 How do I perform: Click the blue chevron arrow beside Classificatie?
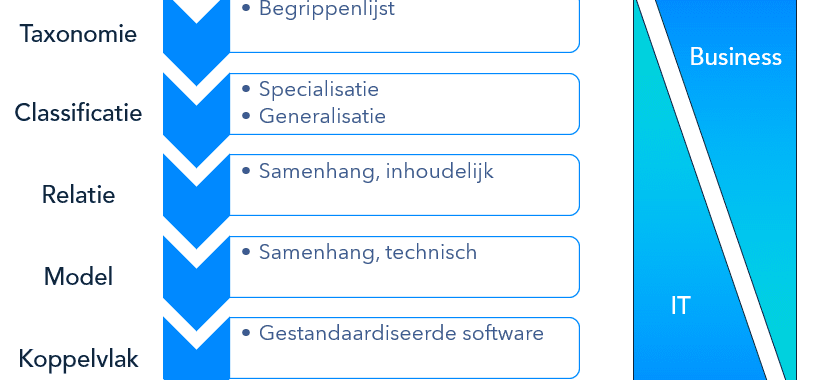click(196, 120)
